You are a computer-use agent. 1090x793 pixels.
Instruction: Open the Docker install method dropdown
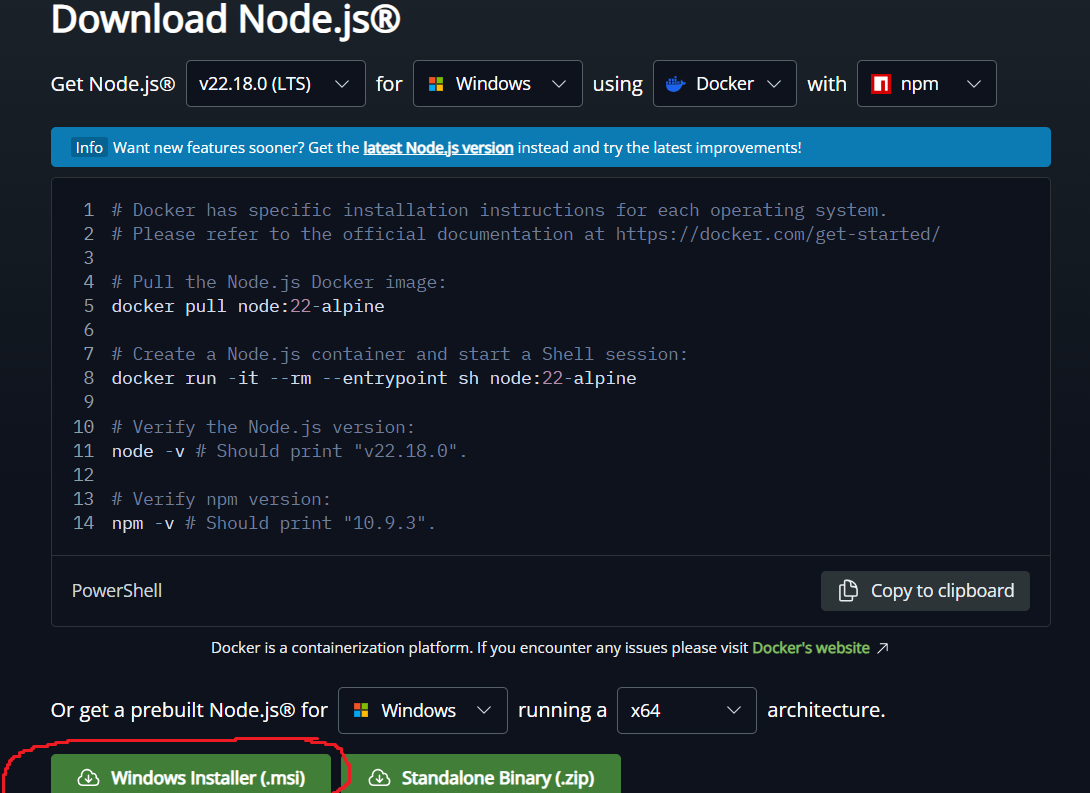724,83
